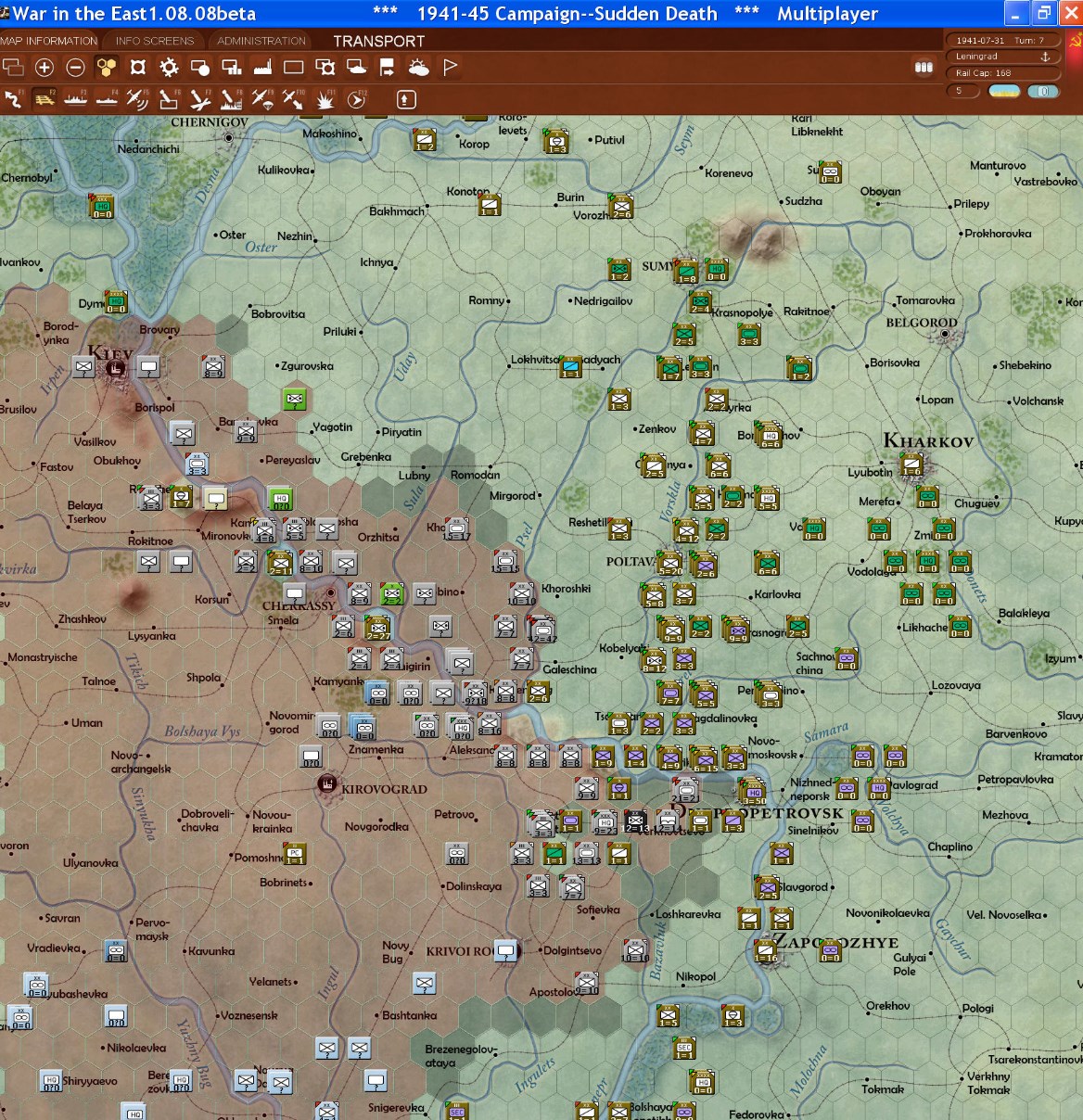Select the F10 air transfer mode

[293, 99]
